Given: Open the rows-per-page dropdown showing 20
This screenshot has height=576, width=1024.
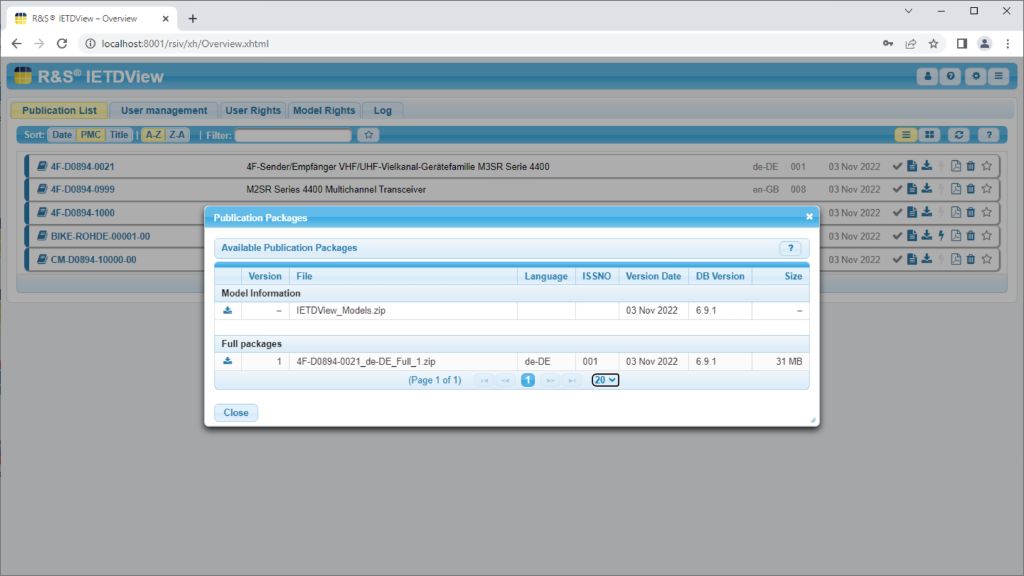Looking at the screenshot, I should click(605, 380).
